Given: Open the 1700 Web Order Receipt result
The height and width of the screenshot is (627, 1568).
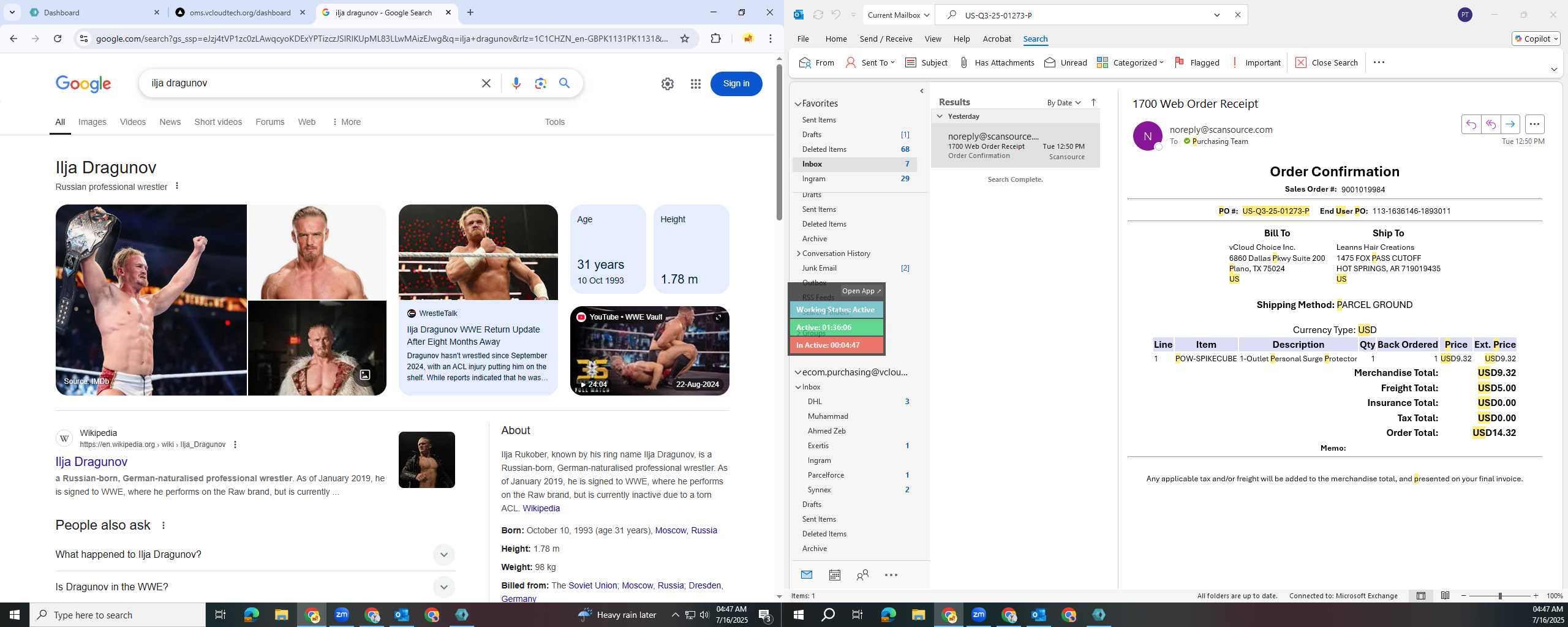Looking at the screenshot, I should pos(1016,146).
